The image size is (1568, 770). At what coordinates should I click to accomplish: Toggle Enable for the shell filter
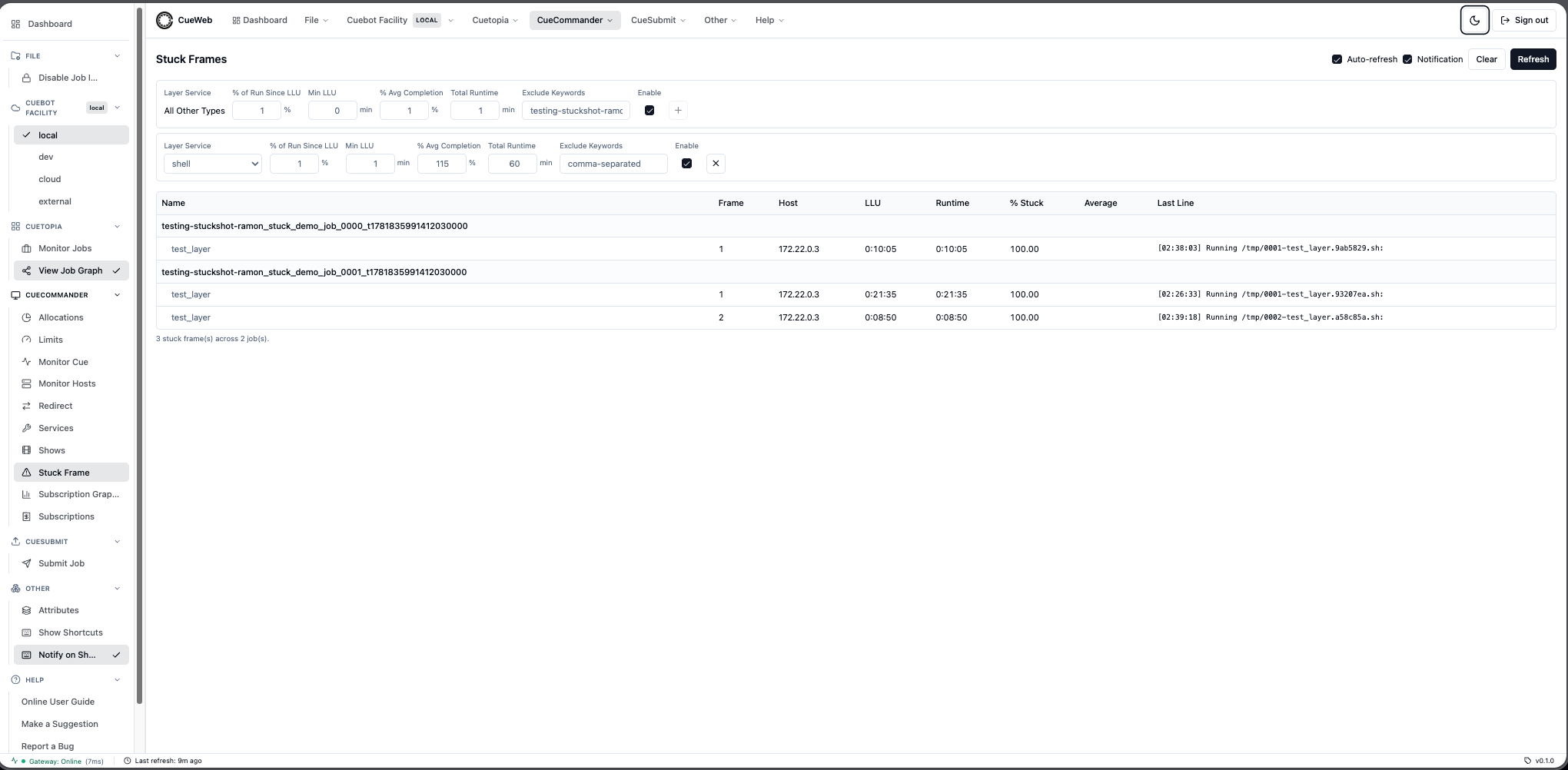point(687,164)
